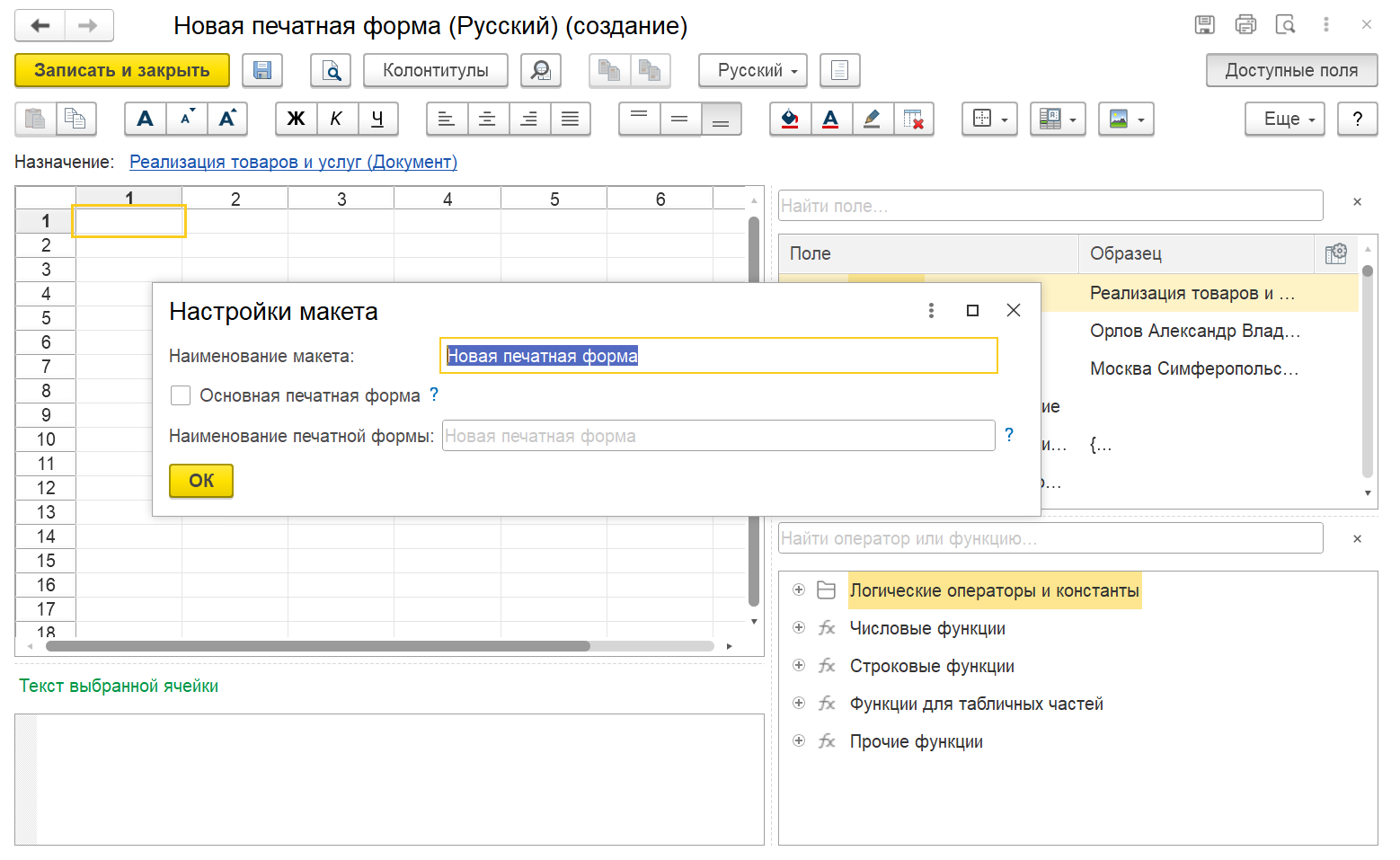Image resolution: width=1400 pixels, height=860 pixels.
Task: Open print preview icon
Action: pos(331,70)
